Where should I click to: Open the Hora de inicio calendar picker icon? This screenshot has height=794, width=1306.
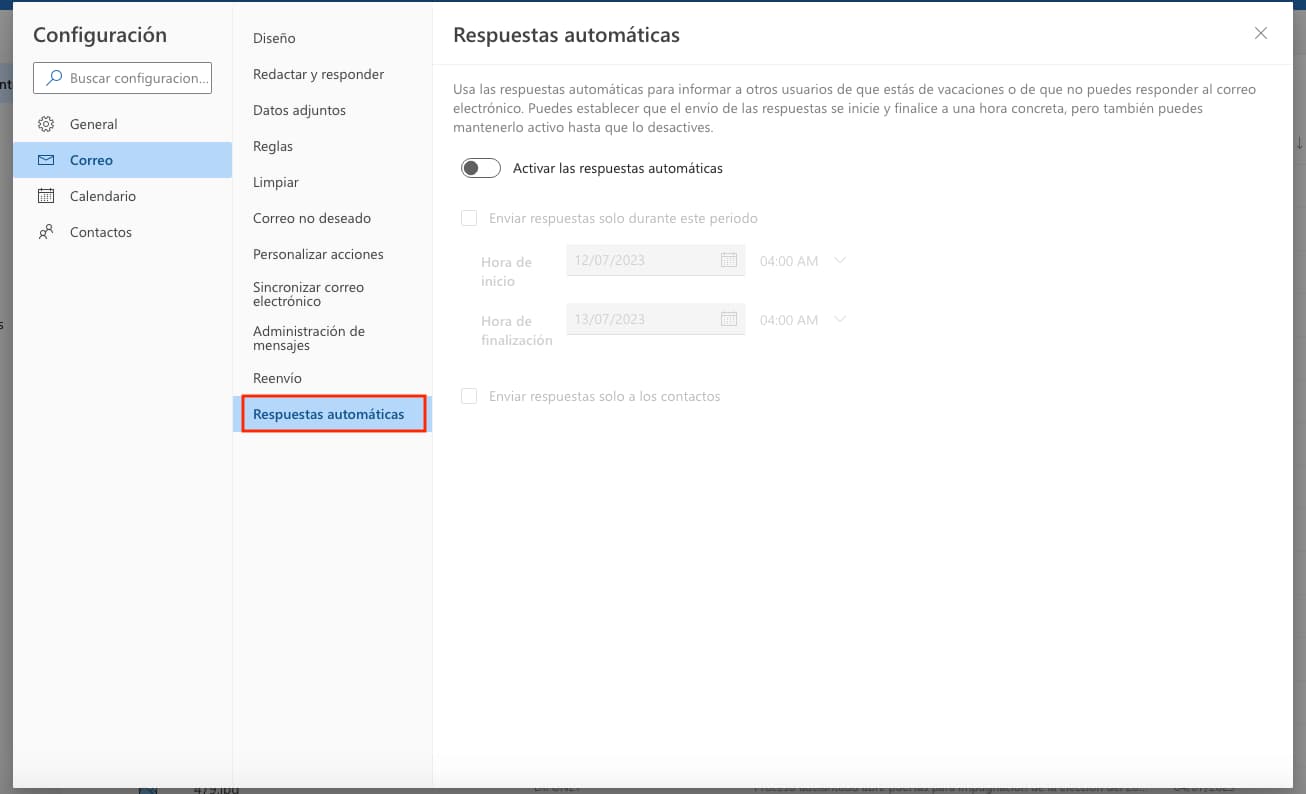(x=729, y=259)
